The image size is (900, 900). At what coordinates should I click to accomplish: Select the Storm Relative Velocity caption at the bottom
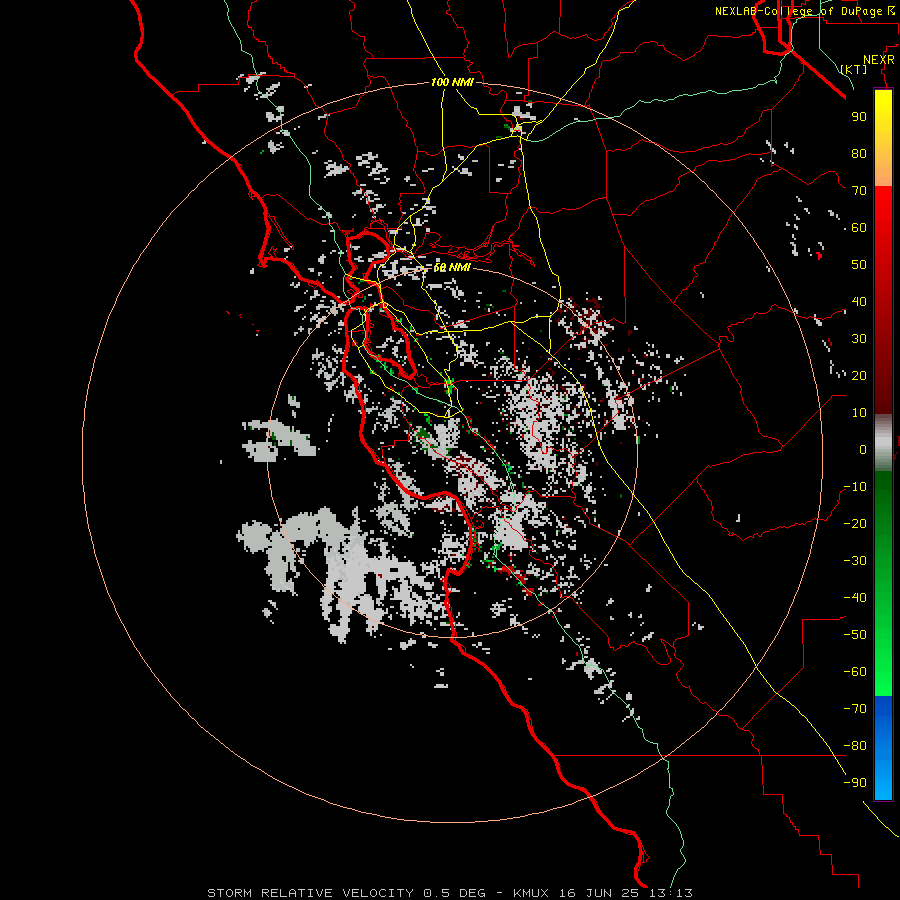[450, 893]
